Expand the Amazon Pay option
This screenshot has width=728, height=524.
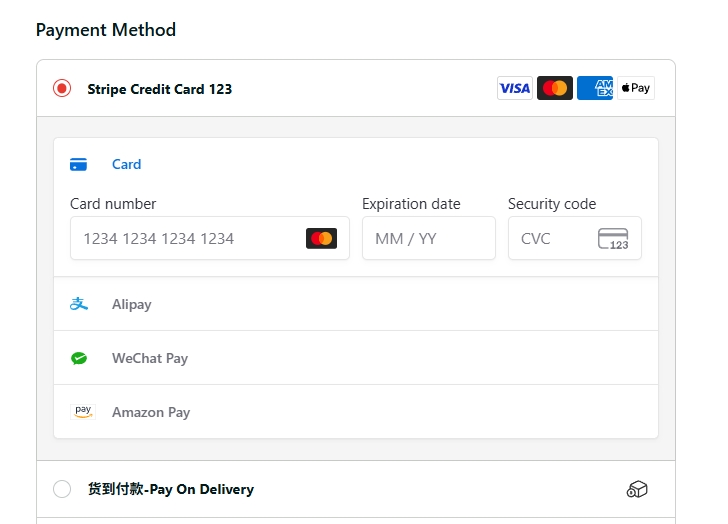151,412
